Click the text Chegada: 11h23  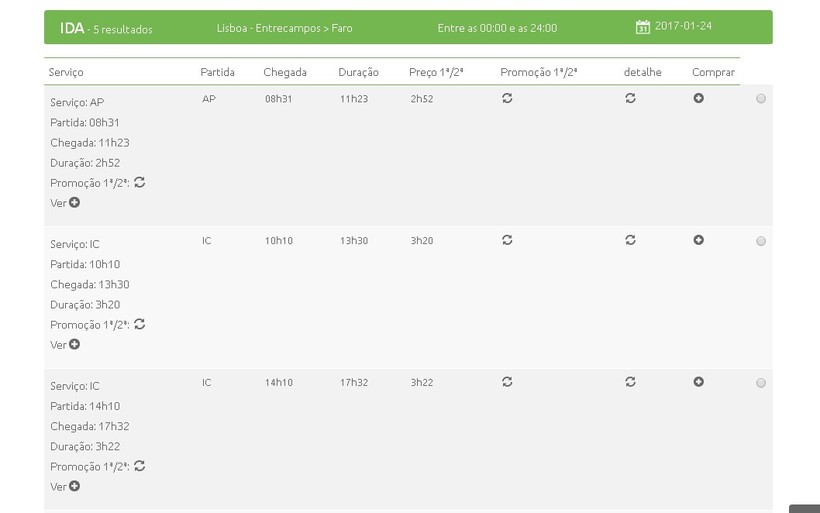coord(89,143)
